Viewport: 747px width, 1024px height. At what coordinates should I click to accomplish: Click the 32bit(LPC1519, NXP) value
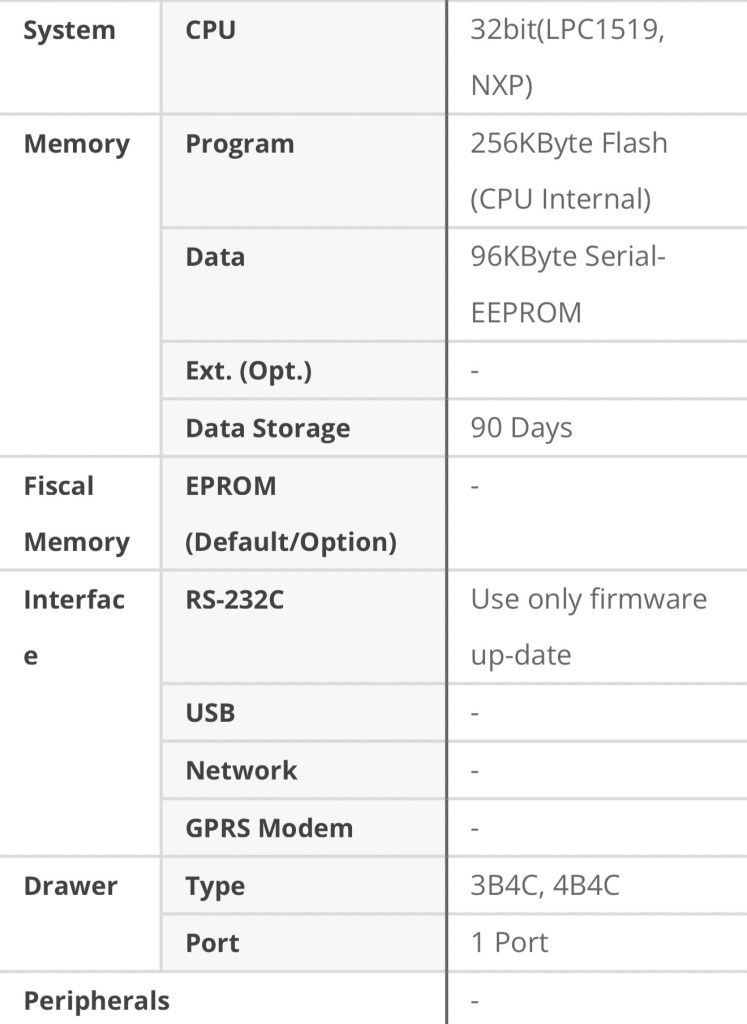pos(568,58)
